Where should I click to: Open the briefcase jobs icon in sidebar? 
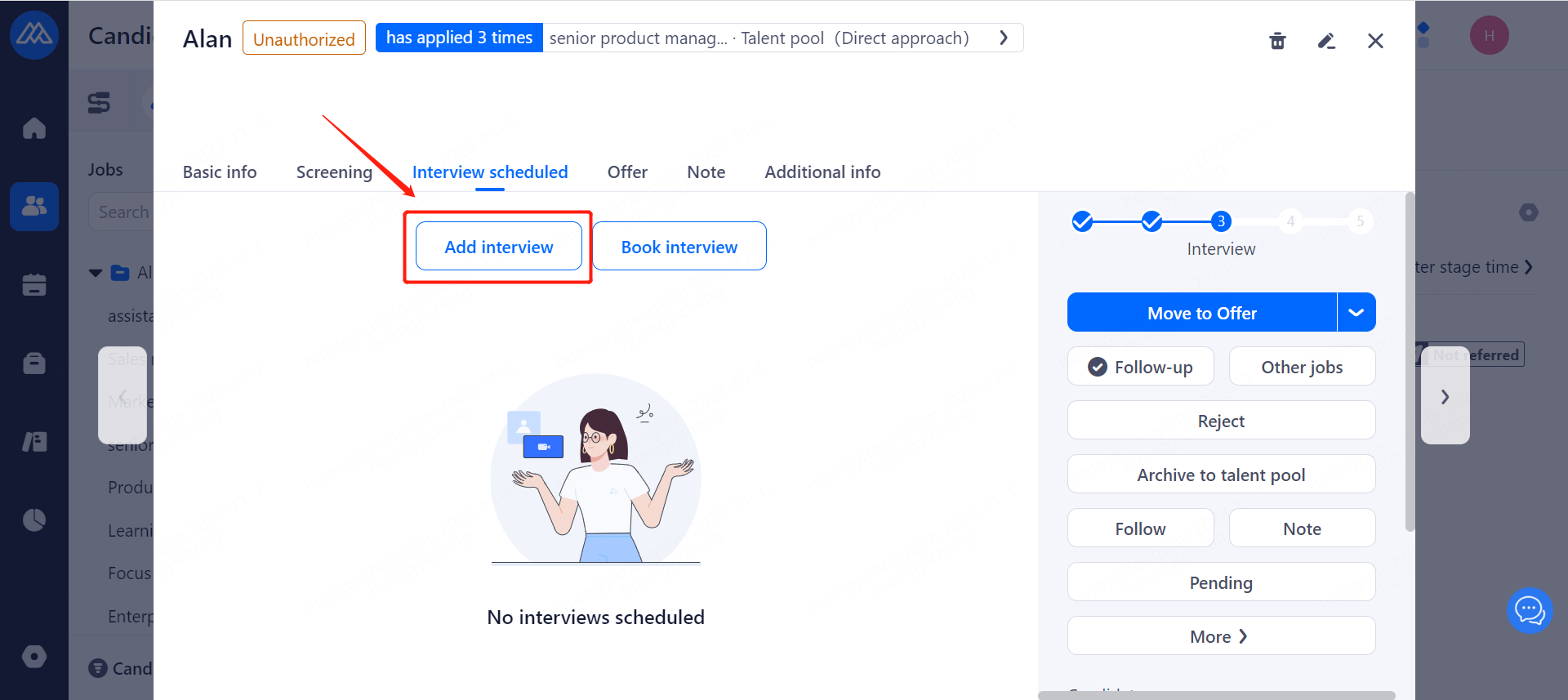tap(34, 363)
